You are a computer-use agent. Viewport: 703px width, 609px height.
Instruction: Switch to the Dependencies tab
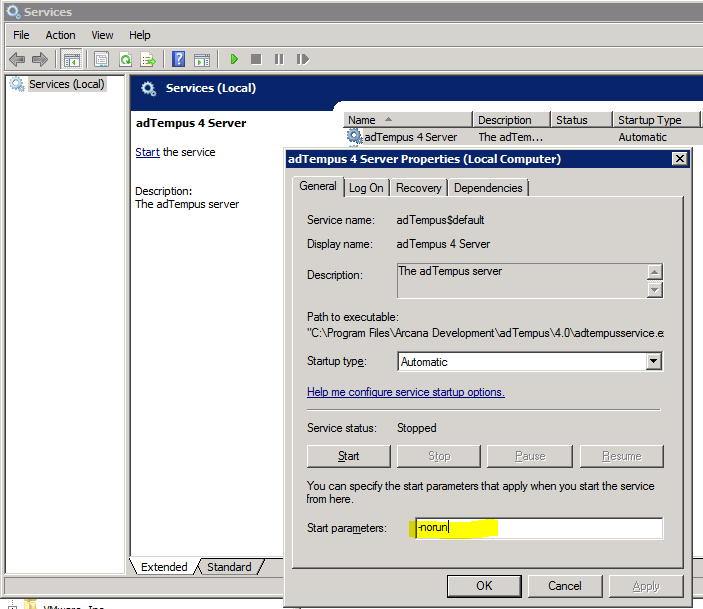coord(488,188)
